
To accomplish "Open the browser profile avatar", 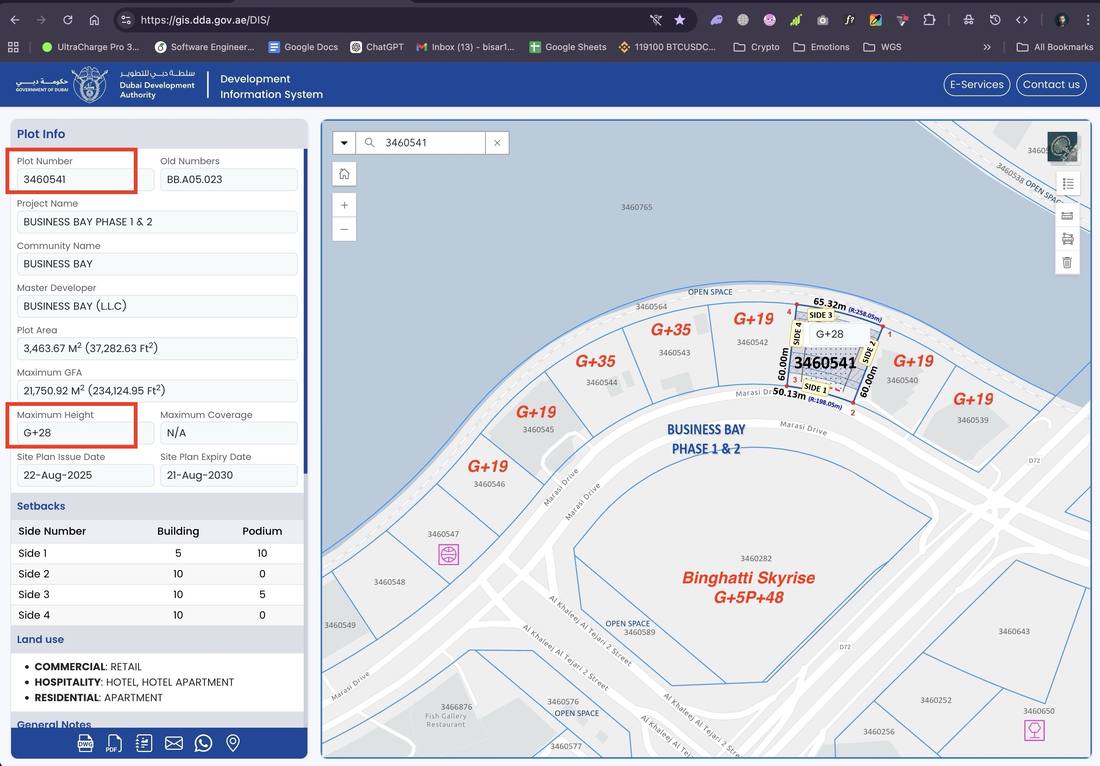I will (1061, 20).
